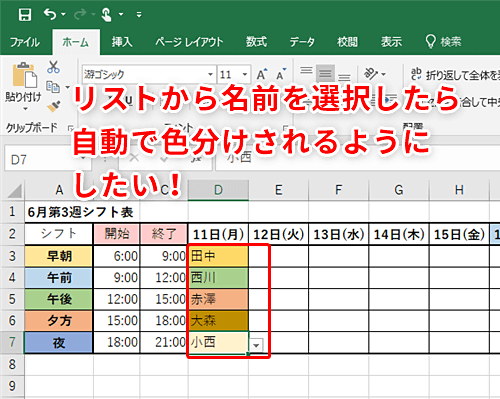This screenshot has height=399, width=500.
Task: Open the font size dropdown arrow
Action: 245,74
